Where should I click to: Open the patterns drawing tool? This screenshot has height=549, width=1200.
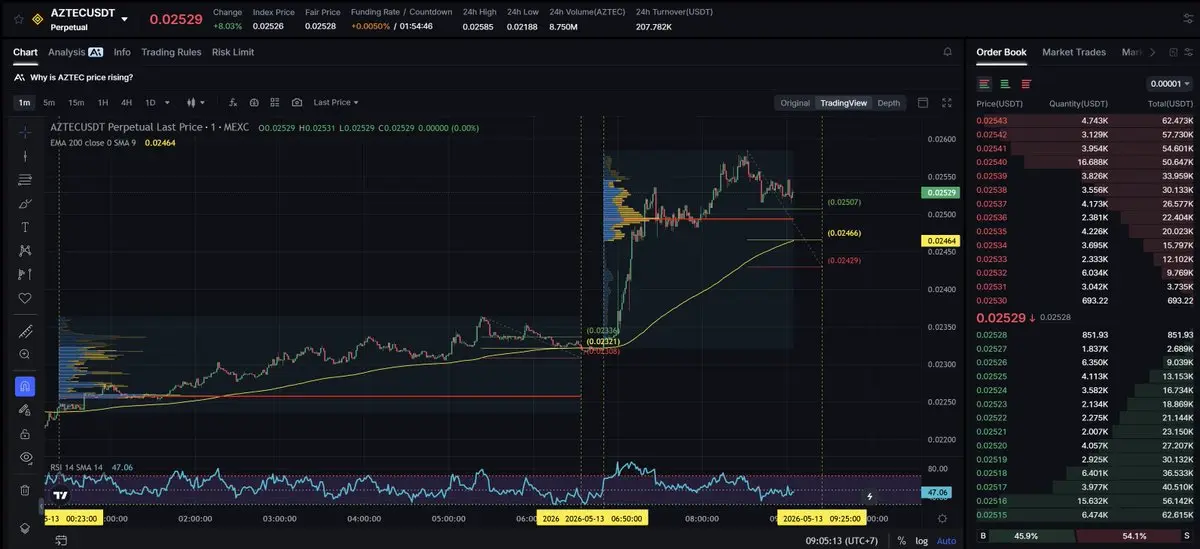[x=25, y=250]
